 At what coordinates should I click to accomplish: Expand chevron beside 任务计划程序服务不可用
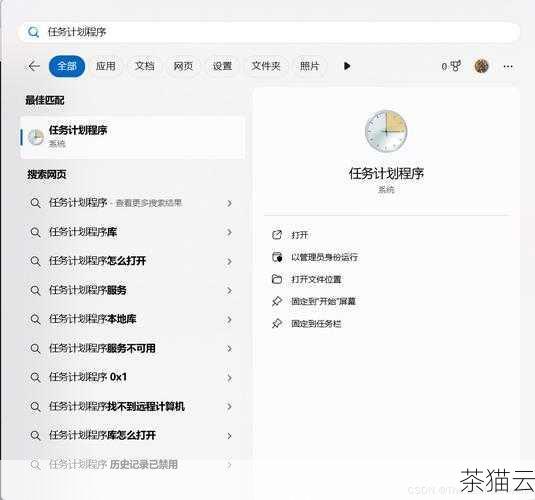pyautogui.click(x=229, y=348)
